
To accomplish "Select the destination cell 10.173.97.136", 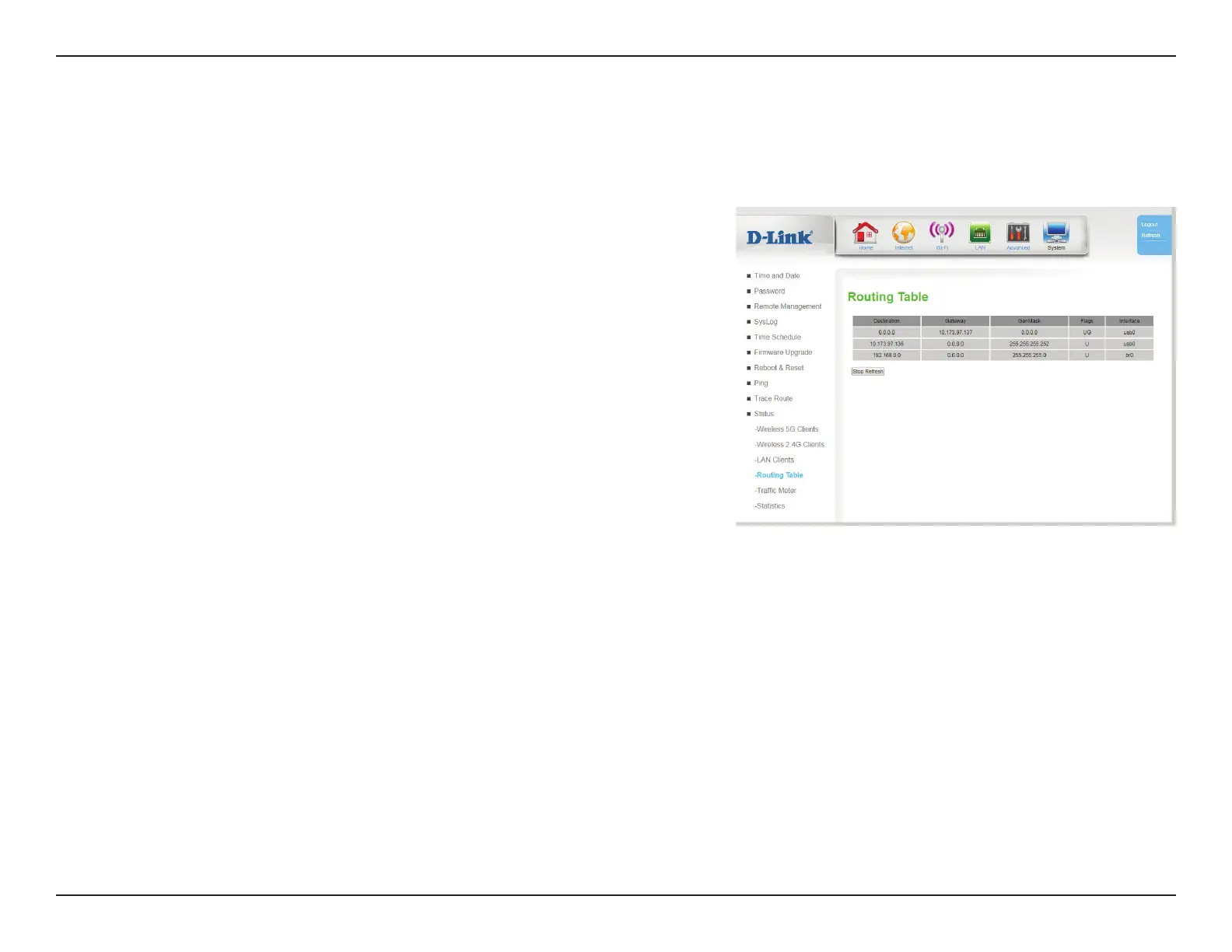I will pos(887,344).
